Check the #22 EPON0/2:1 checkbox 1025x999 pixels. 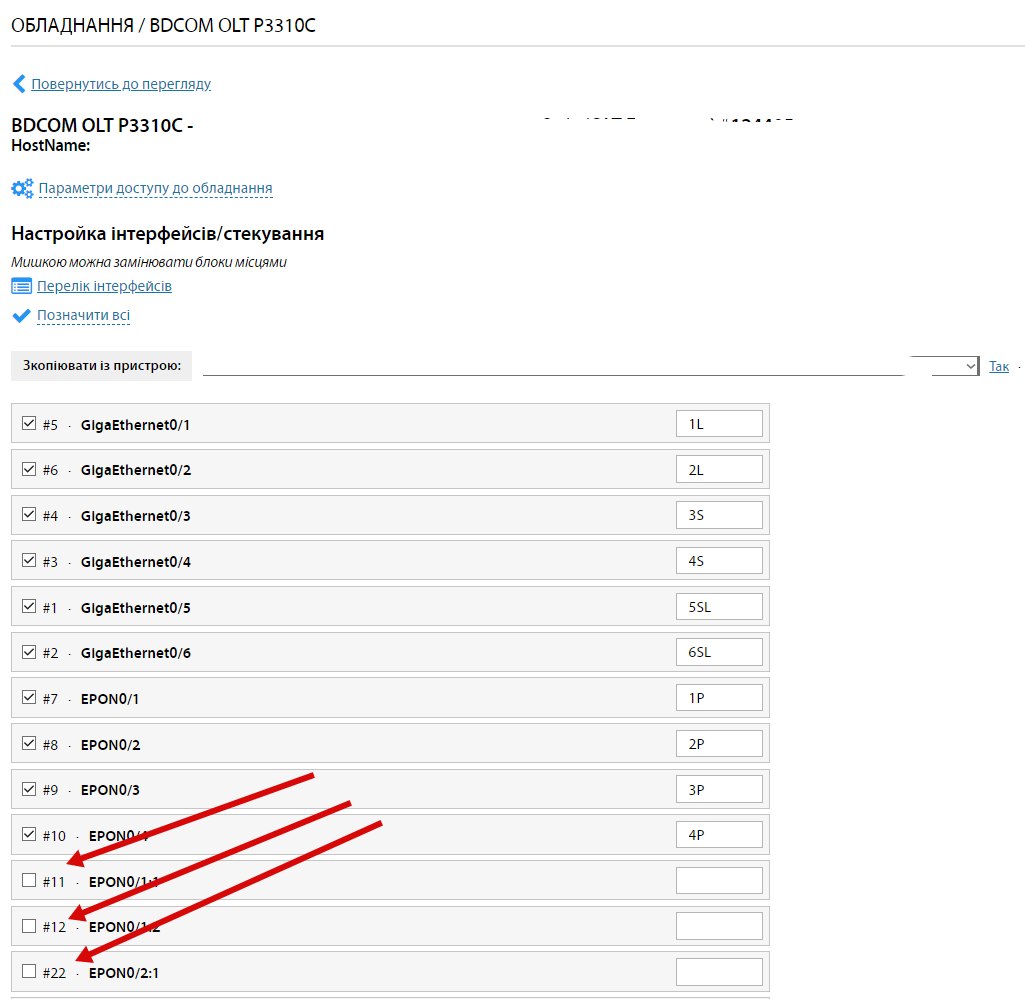29,971
